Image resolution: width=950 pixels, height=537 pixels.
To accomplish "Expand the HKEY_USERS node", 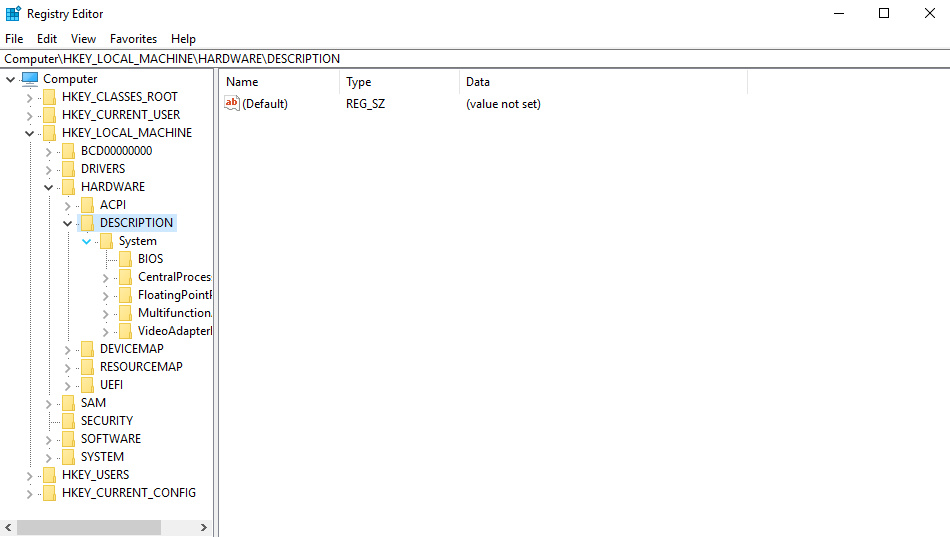I will tap(29, 476).
